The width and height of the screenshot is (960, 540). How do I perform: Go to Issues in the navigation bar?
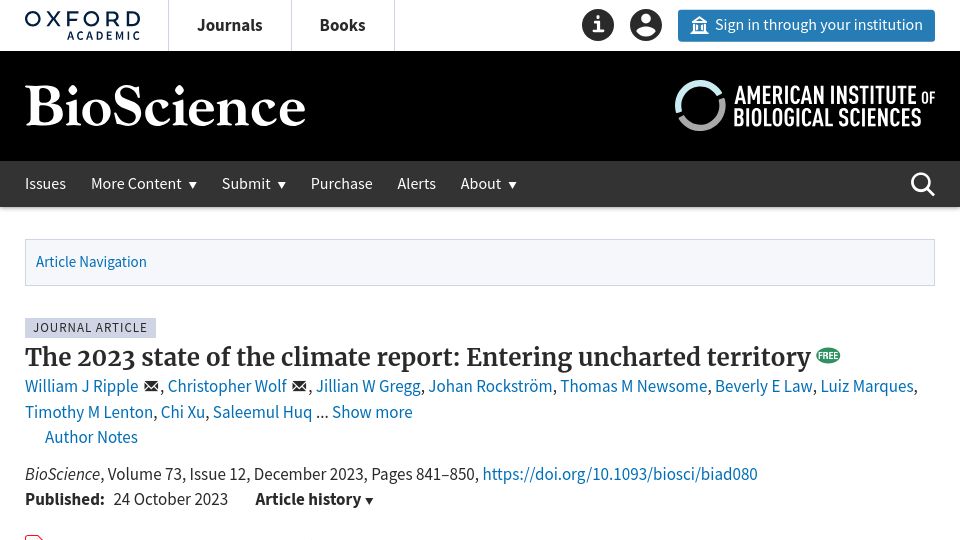[45, 184]
